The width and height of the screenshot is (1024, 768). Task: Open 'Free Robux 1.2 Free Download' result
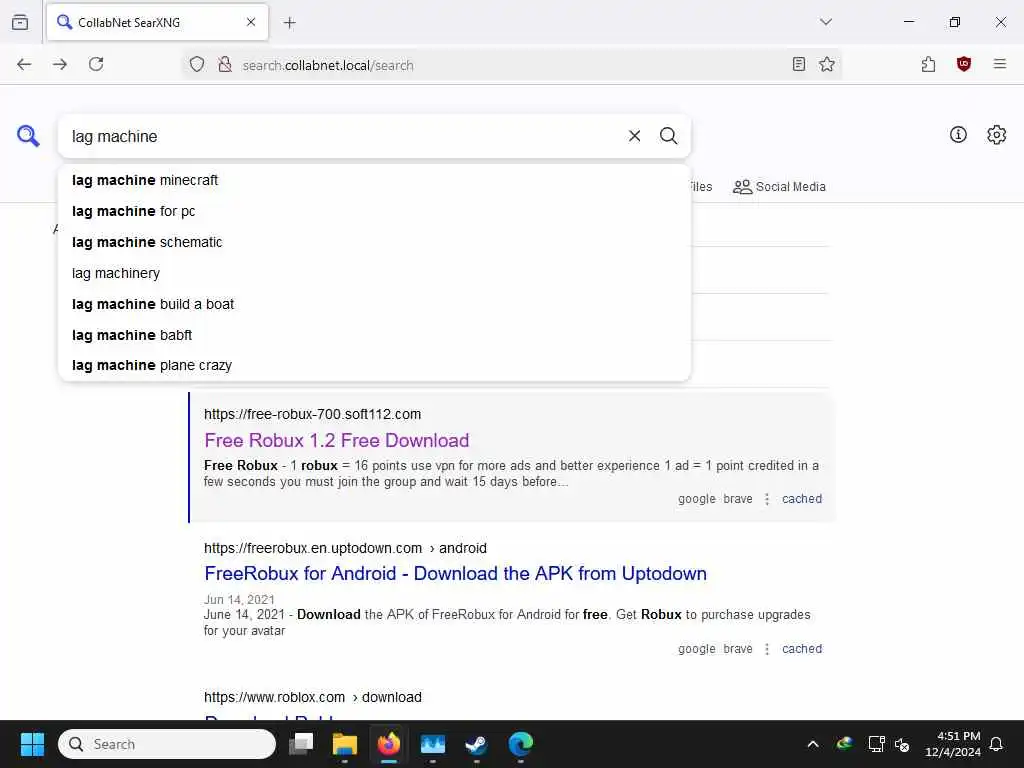coord(336,440)
